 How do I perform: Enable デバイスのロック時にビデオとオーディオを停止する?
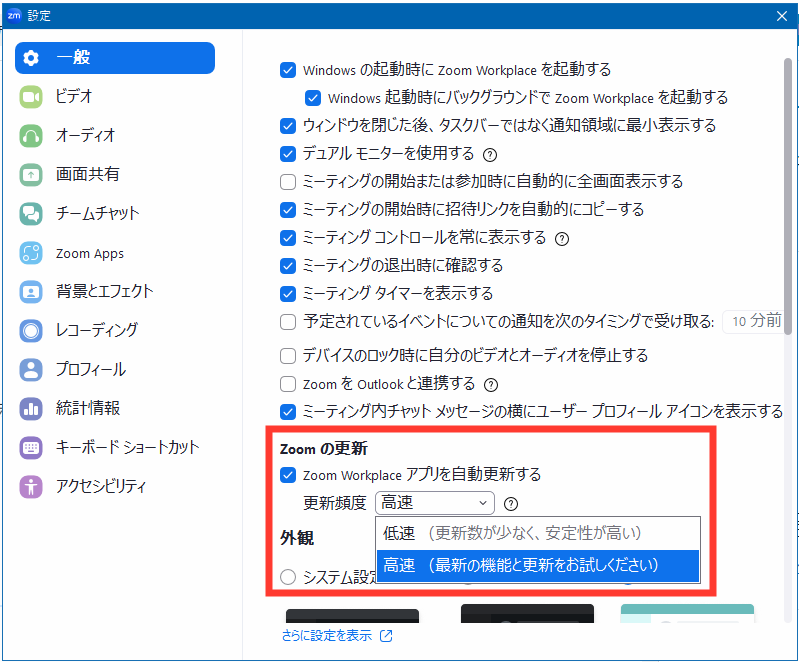pyautogui.click(x=288, y=356)
